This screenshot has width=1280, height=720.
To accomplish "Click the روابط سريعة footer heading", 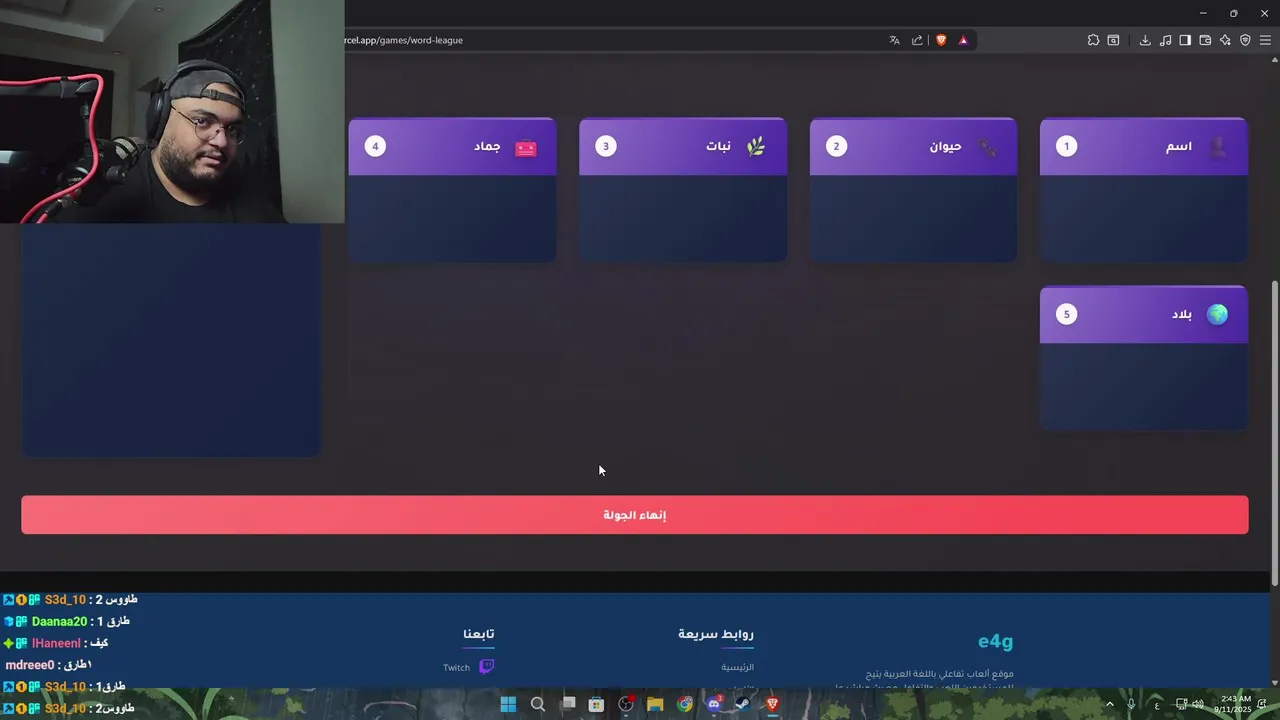I will 716,634.
